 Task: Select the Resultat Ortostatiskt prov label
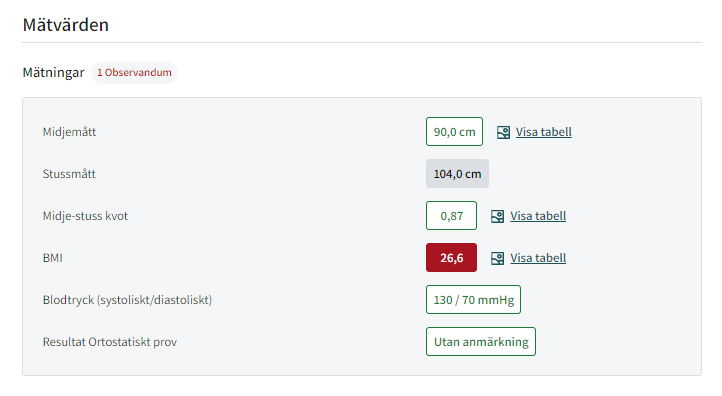click(x=110, y=342)
